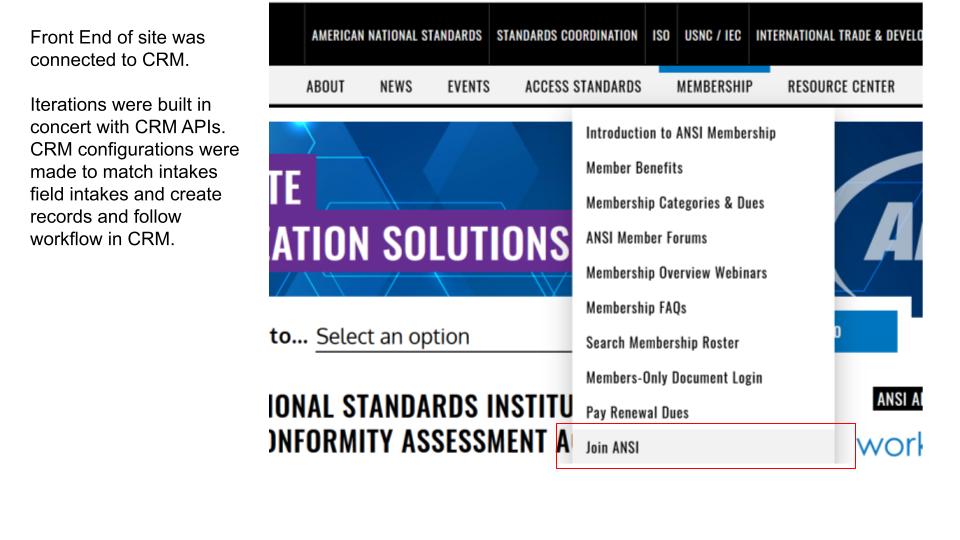Open Standards Coordination top link
960x540 pixels.
567,35
